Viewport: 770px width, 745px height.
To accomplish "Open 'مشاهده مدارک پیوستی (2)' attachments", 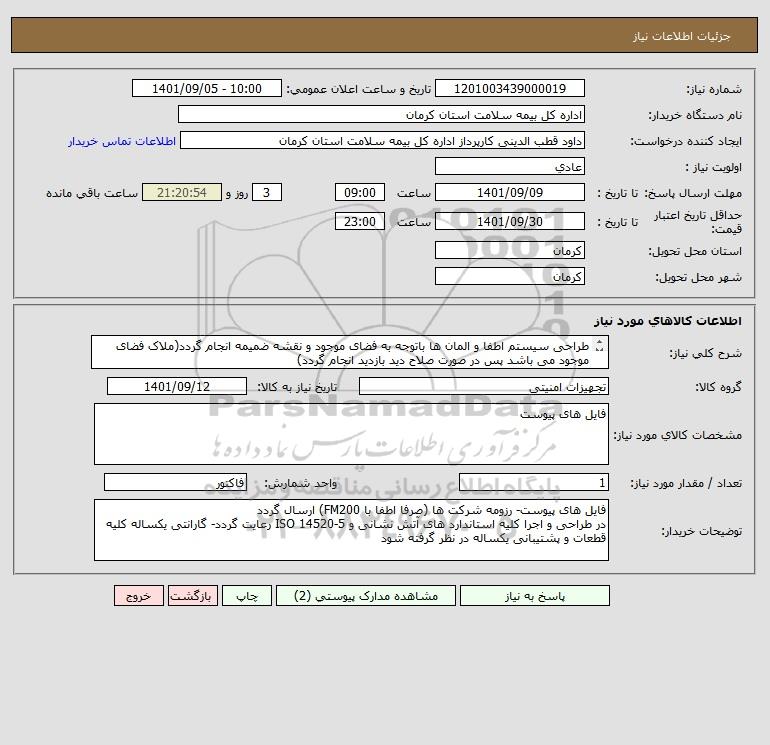I will (366, 596).
